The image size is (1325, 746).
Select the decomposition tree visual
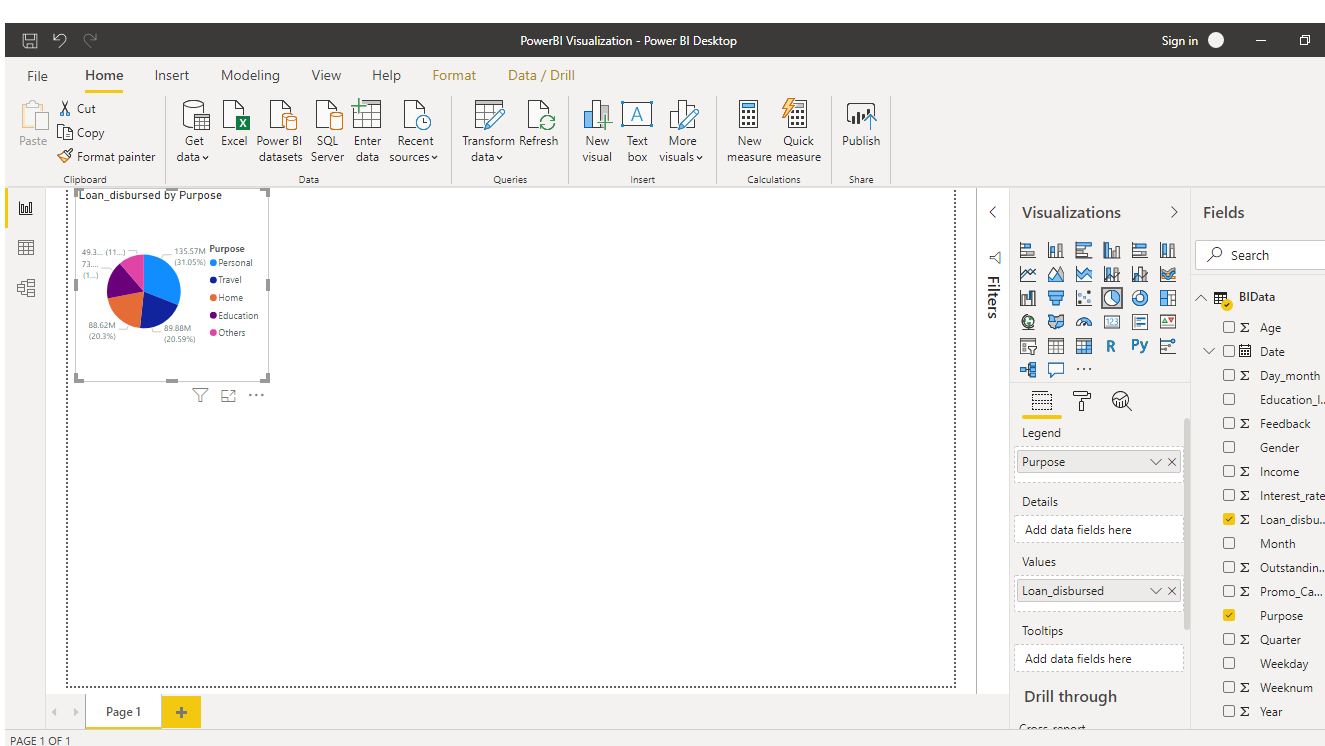pos(1028,370)
